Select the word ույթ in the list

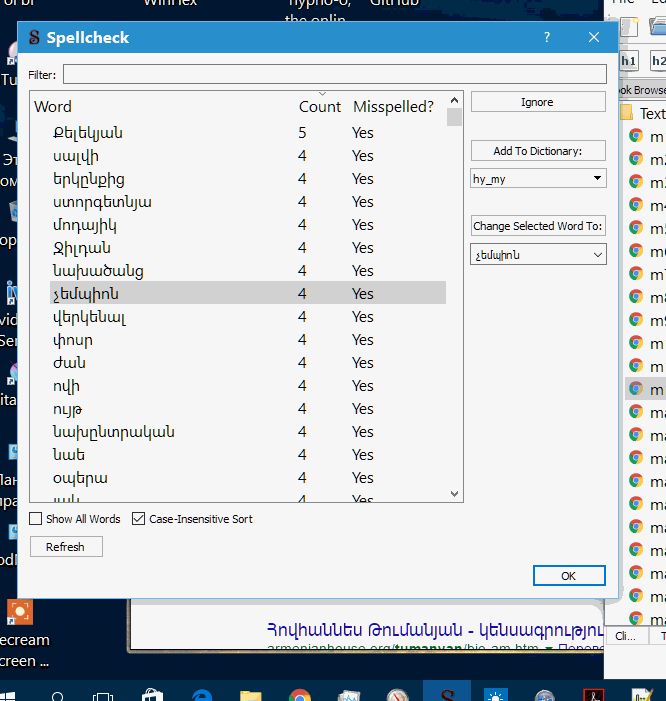click(67, 409)
